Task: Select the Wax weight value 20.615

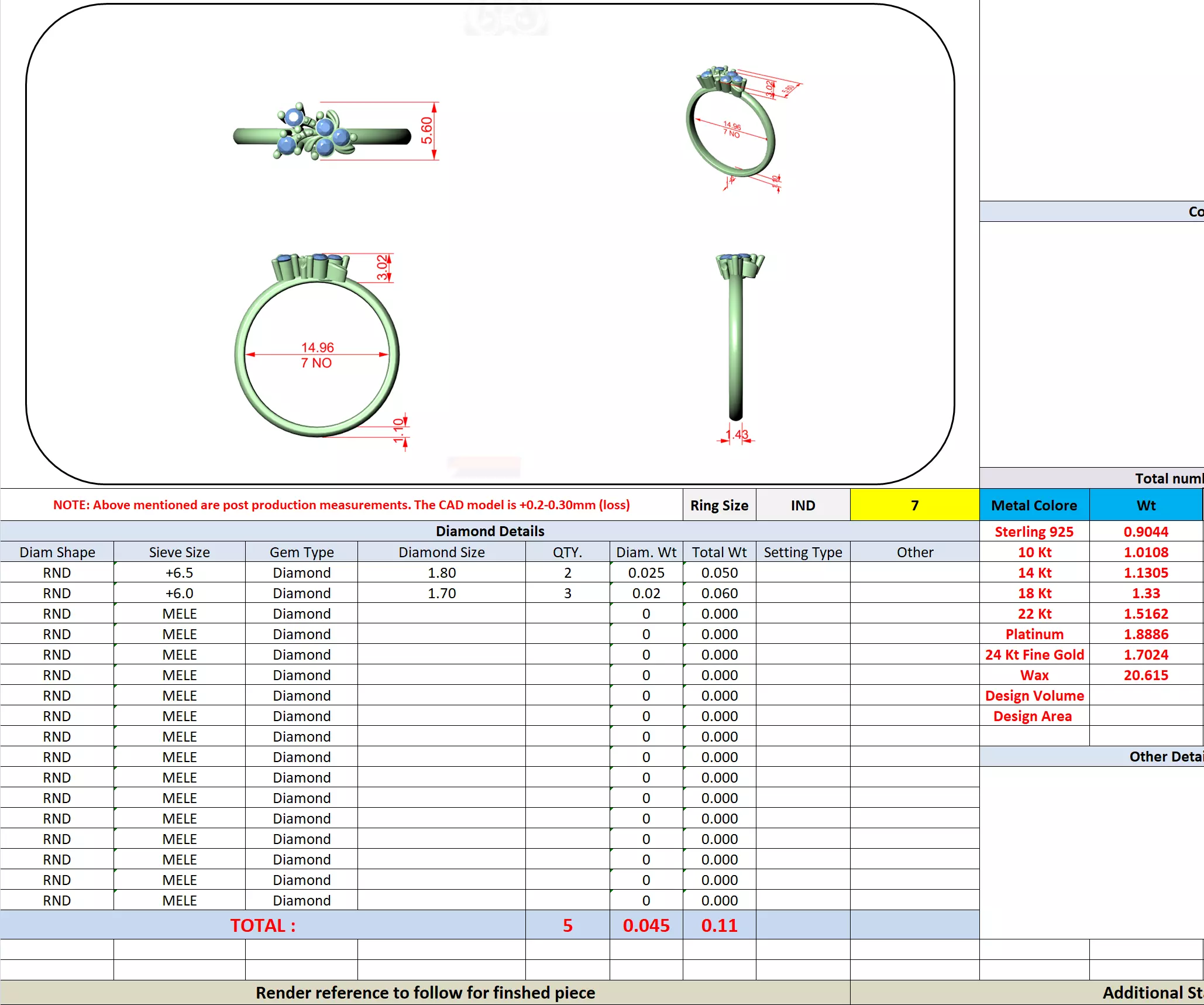Action: tap(1145, 675)
